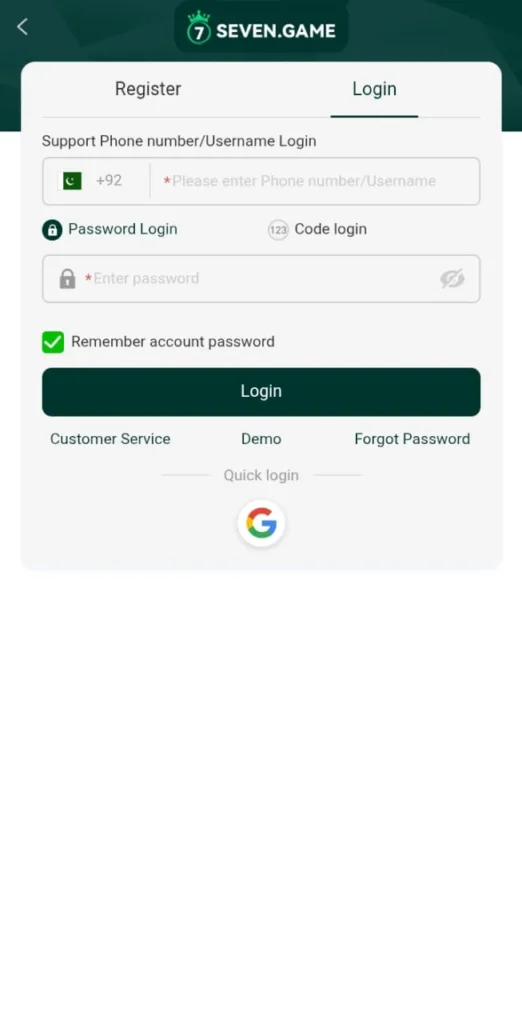522x1024 pixels.
Task: Click the Google quick login icon
Action: pyautogui.click(x=261, y=523)
